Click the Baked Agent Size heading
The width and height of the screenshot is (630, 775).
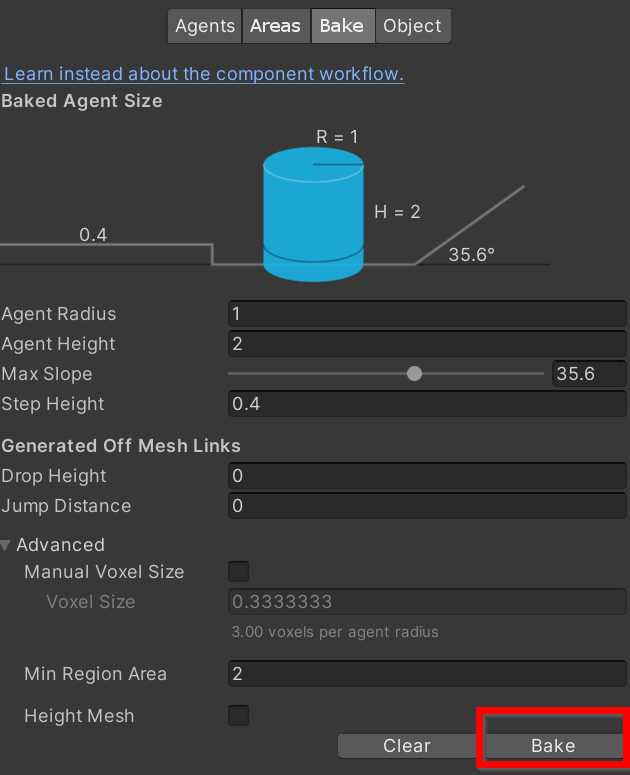82,101
